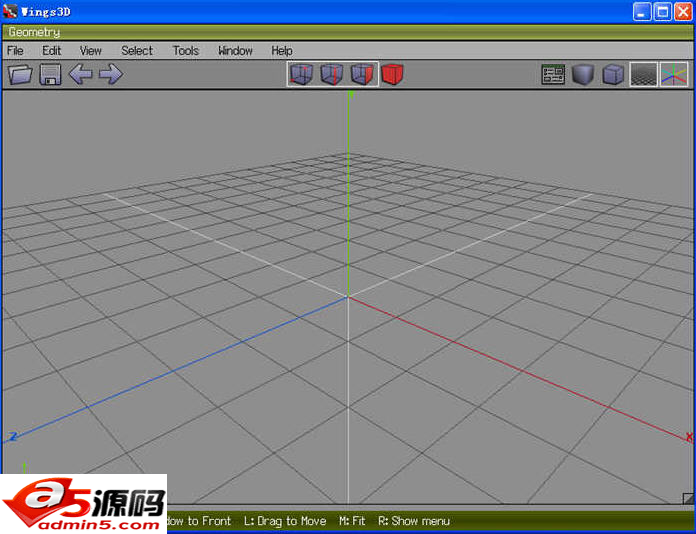Save the model using the floppy icon
Viewport: 696px width, 534px height.
[50, 74]
